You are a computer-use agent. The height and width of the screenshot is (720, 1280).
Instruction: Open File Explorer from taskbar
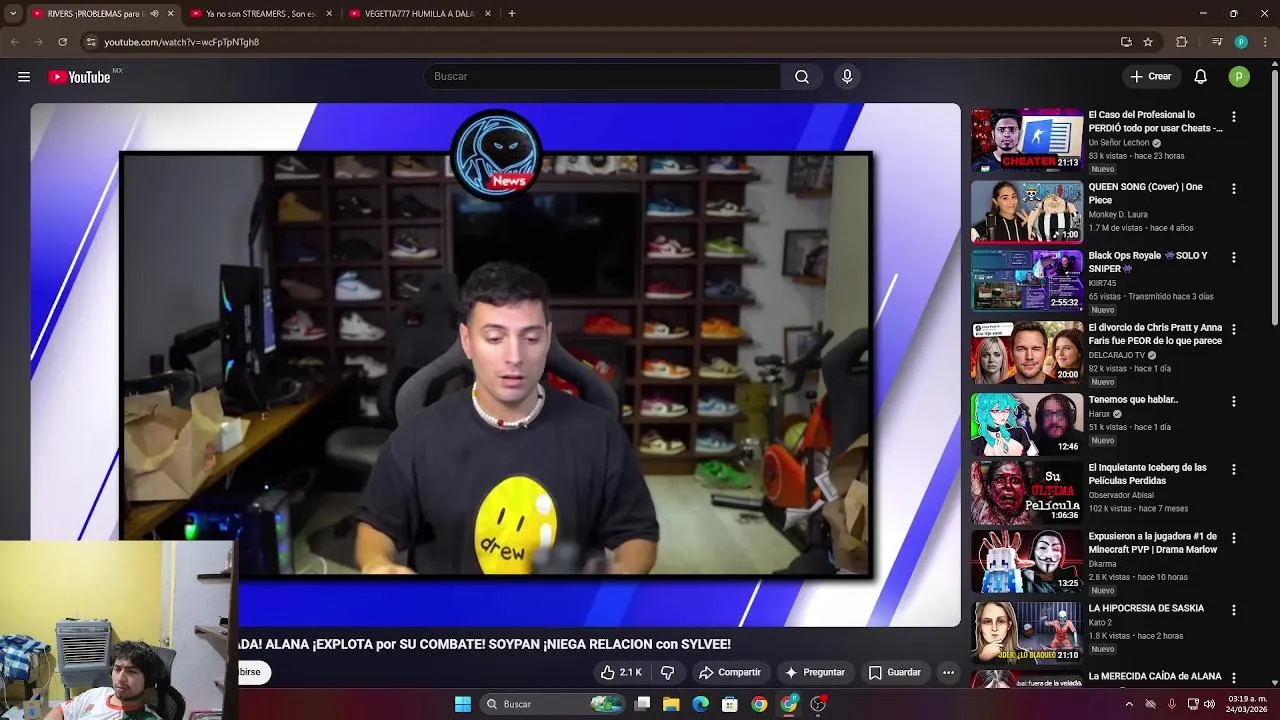671,704
